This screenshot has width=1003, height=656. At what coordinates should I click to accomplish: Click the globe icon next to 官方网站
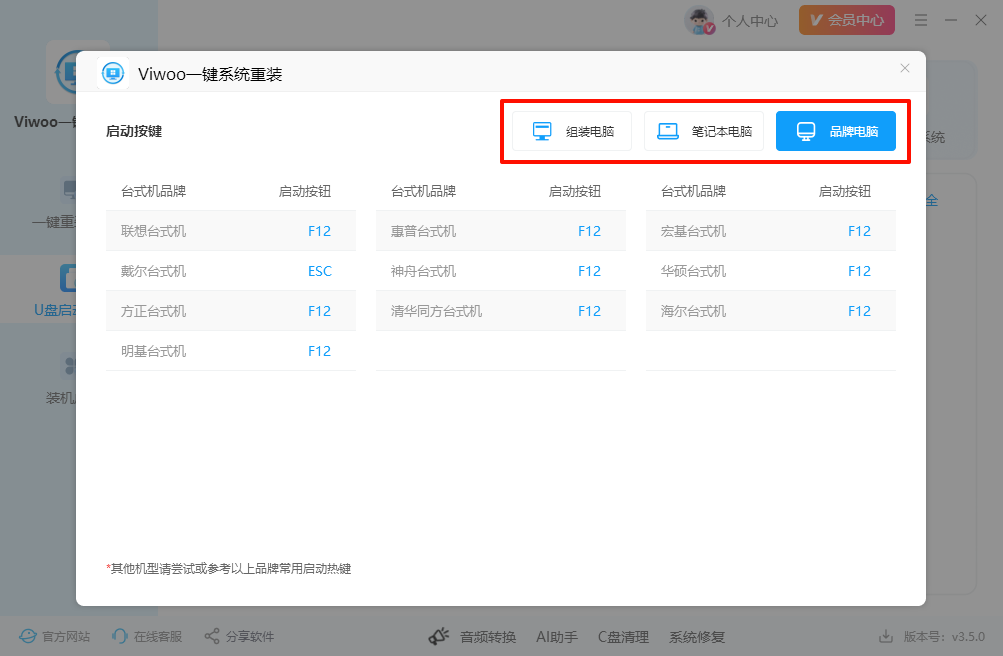point(28,636)
